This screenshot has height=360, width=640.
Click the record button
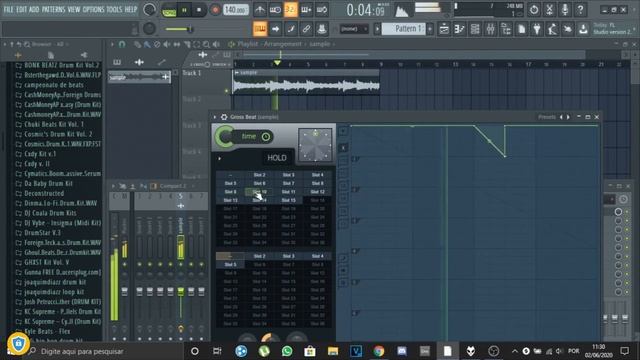tap(215, 10)
